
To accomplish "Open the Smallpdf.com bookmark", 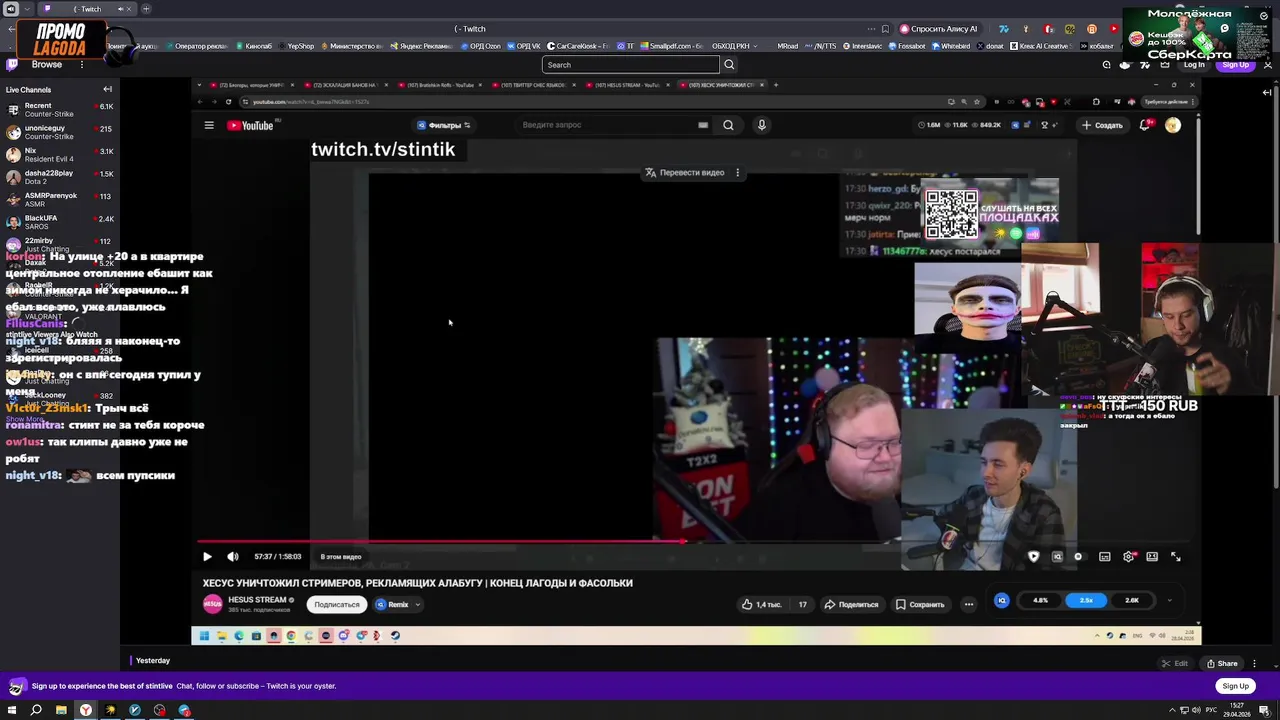I will (x=671, y=46).
